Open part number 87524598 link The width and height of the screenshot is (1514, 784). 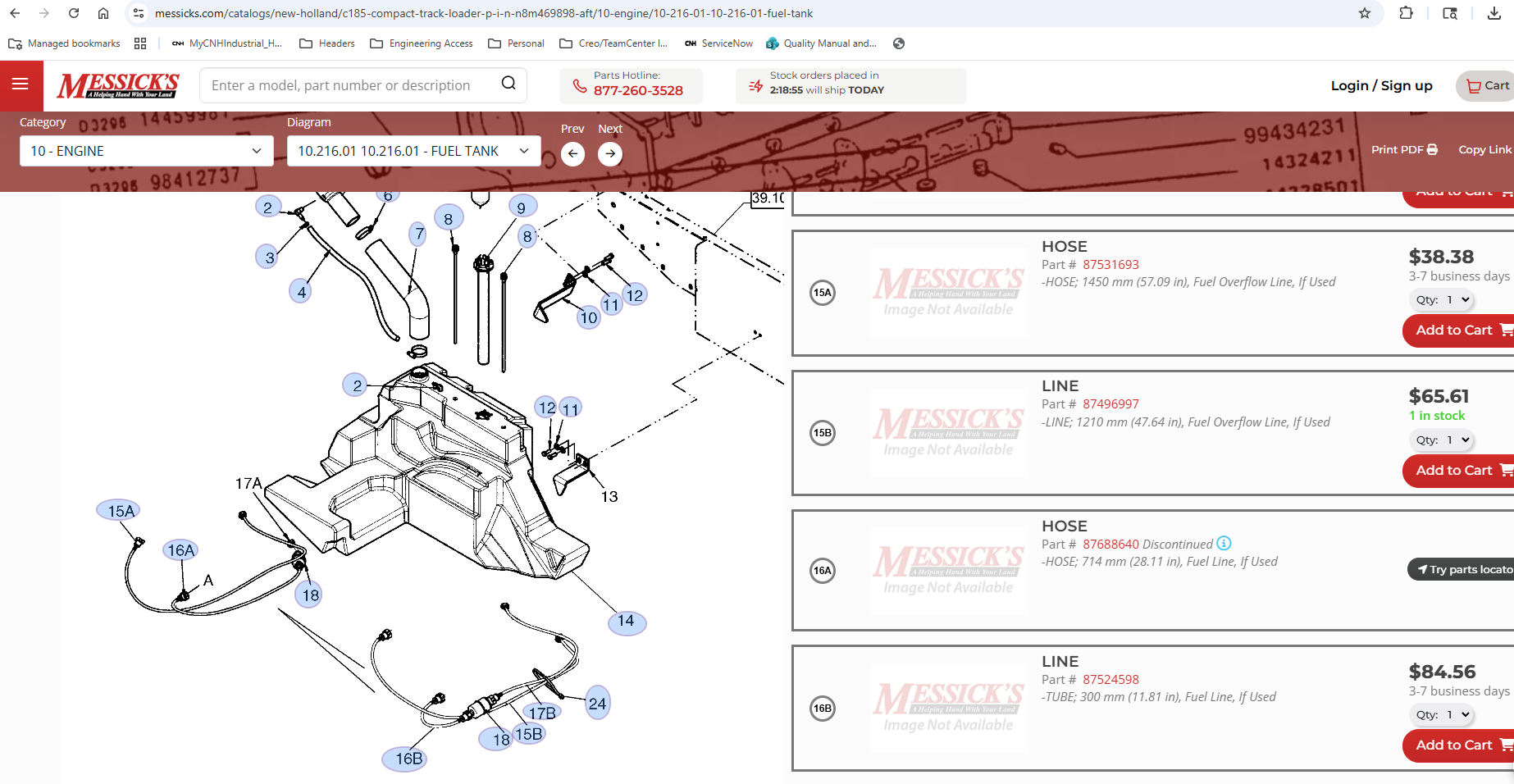(x=1110, y=679)
